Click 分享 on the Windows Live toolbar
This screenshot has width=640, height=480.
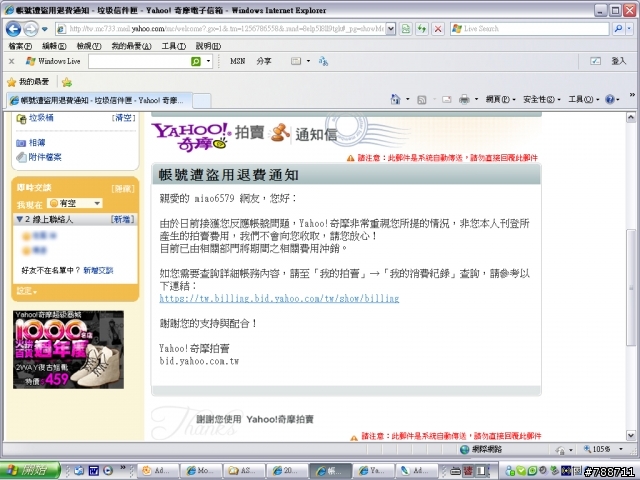[264, 61]
